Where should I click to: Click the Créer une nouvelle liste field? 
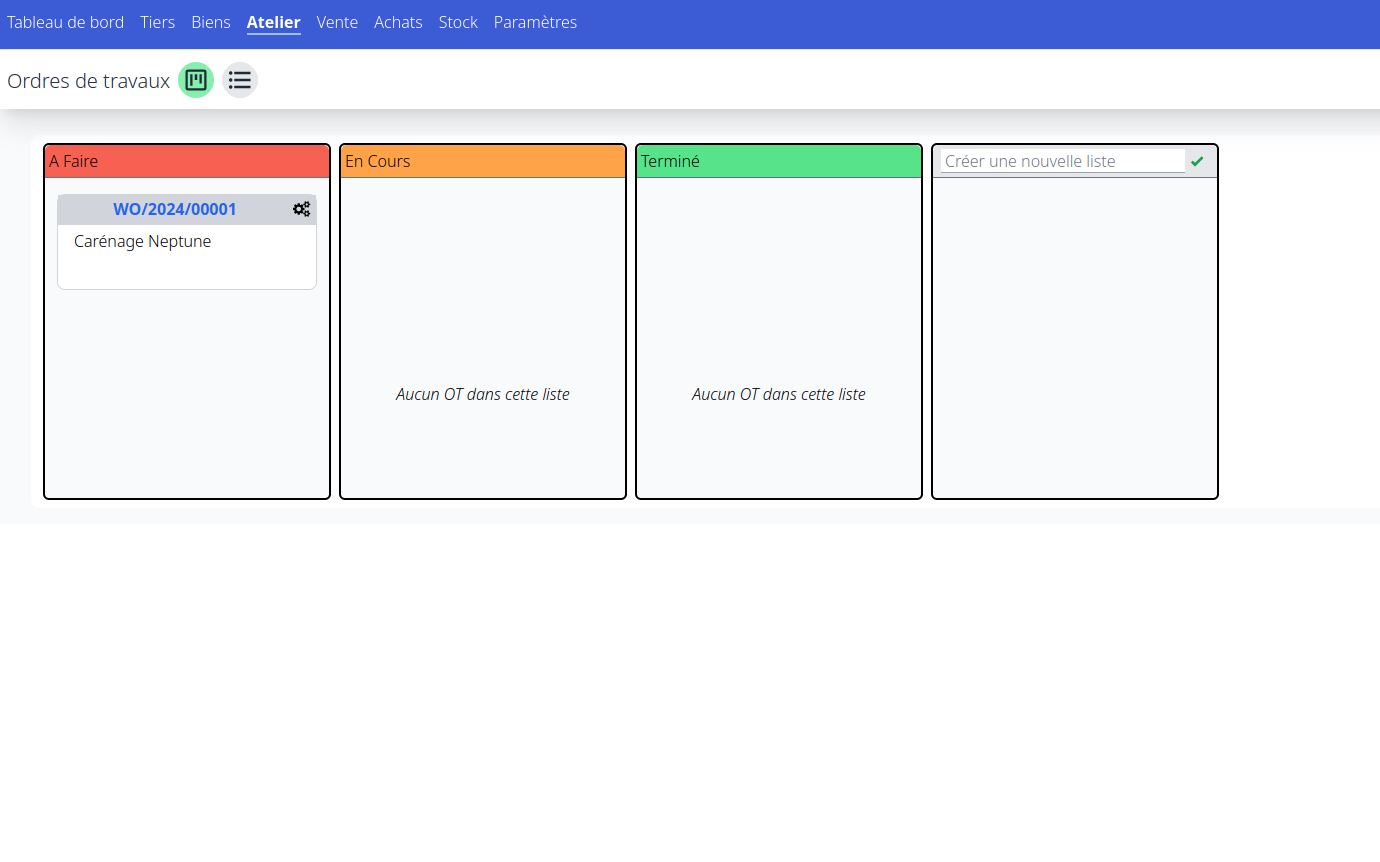pyautogui.click(x=1058, y=159)
